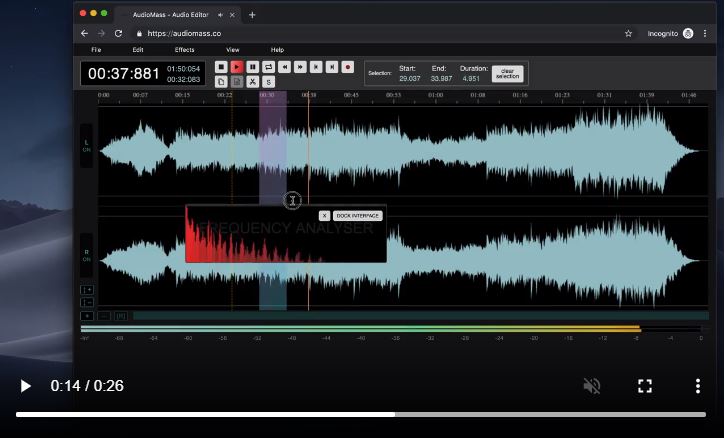This screenshot has width=725, height=438.
Task: Enter fullscreen video mode
Action: pyautogui.click(x=645, y=386)
